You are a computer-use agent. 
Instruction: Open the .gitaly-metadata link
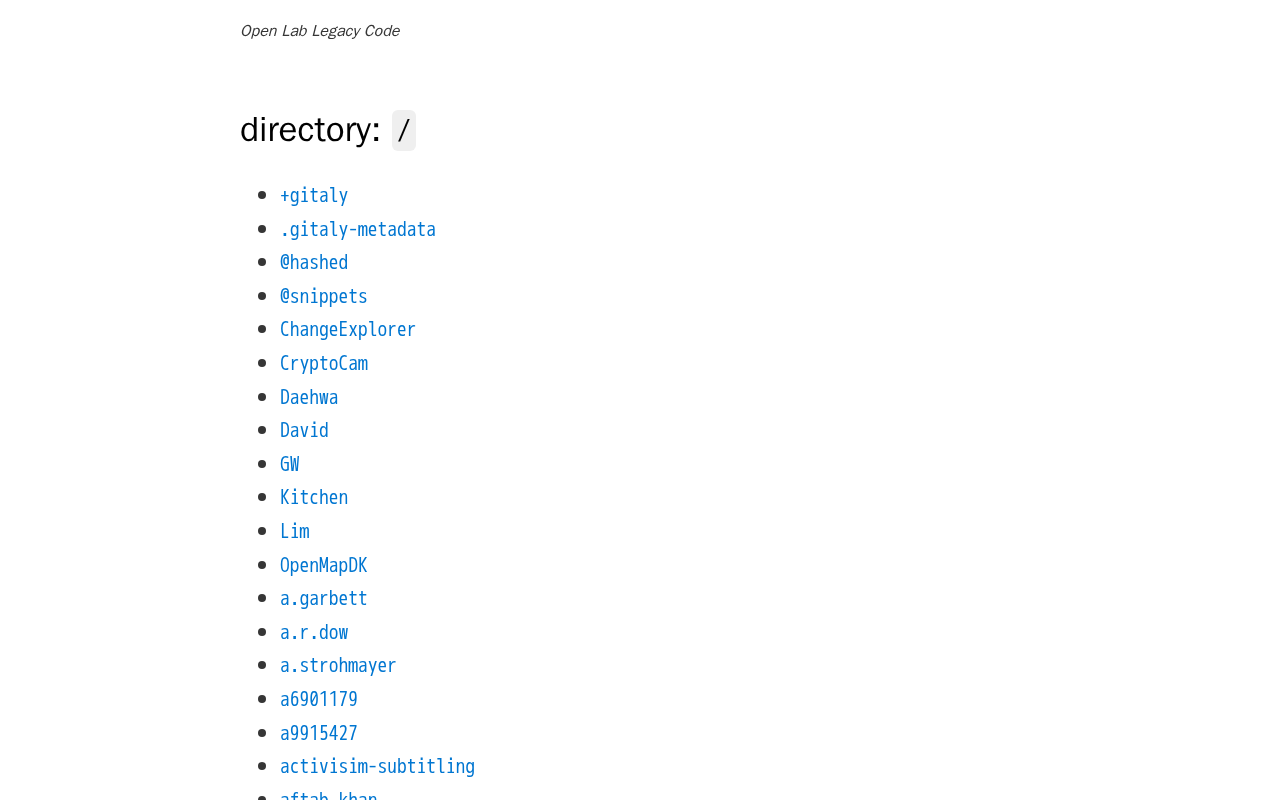tap(358, 230)
